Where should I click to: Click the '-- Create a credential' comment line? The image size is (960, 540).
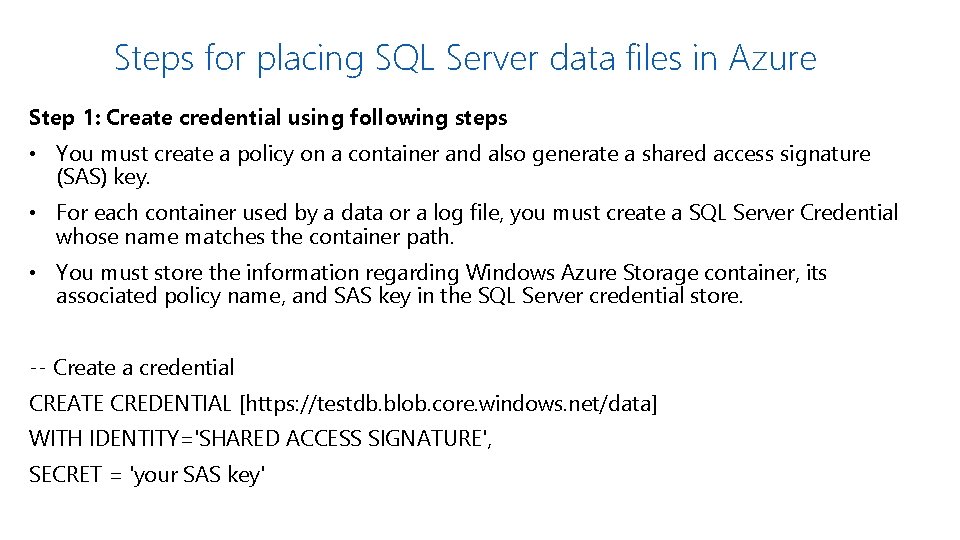pos(132,367)
